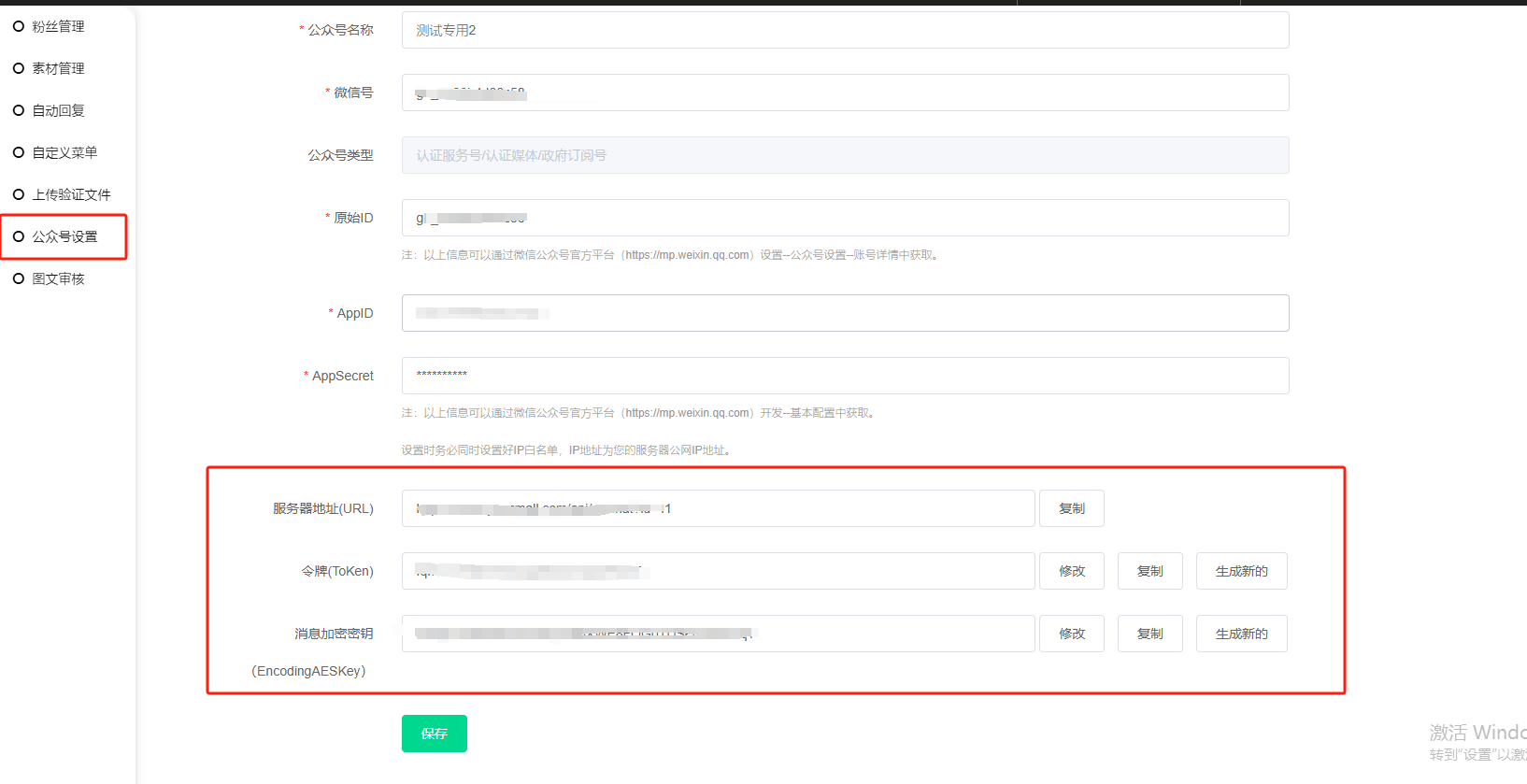The image size is (1527, 784).
Task: Go to 自动回复 menu entry
Action: (x=58, y=111)
